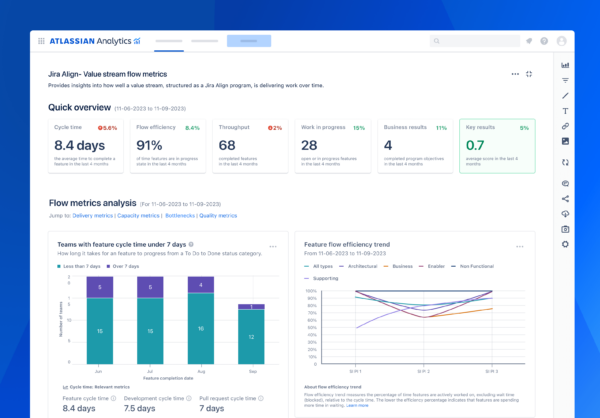Open options for Teams cycle time chart

click(273, 245)
